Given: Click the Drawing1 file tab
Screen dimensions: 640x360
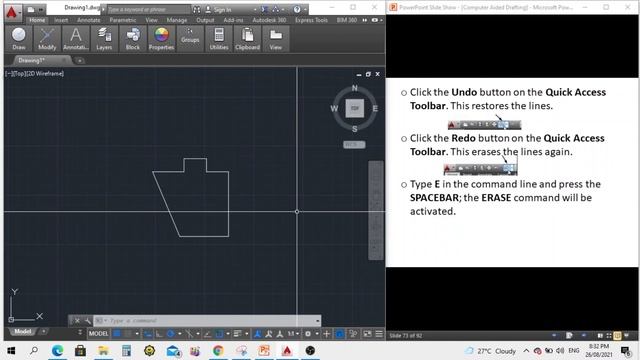Looking at the screenshot, I should (x=41, y=60).
